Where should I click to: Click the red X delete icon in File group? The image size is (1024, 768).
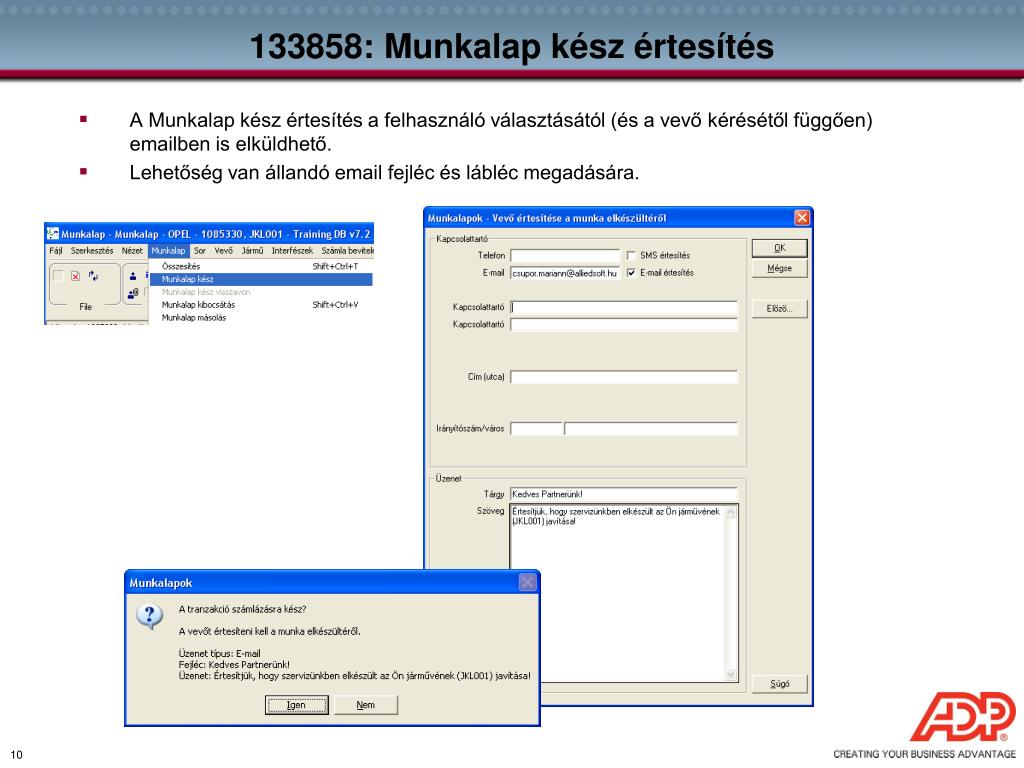76,276
